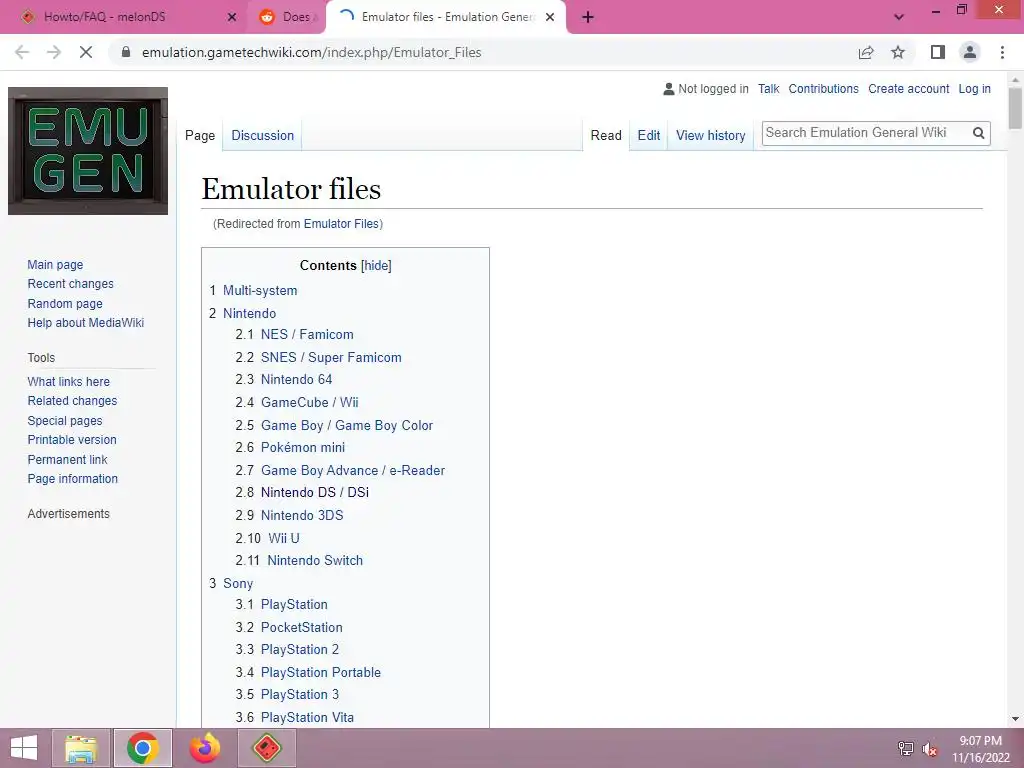The image size is (1024, 768).
Task: Open Help about MediaWiki
Action: point(86,323)
